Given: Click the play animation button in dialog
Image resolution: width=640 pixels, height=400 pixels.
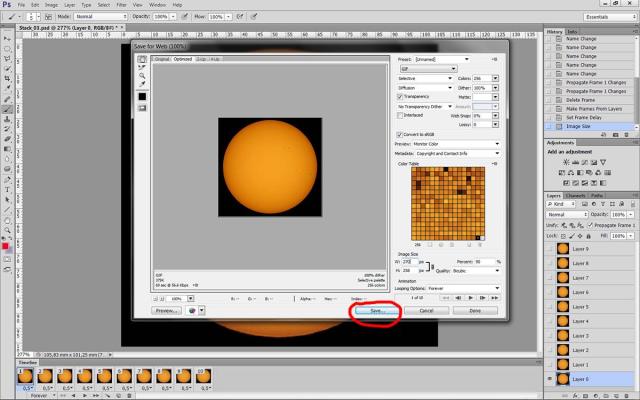Looking at the screenshot, I should [x=471, y=298].
